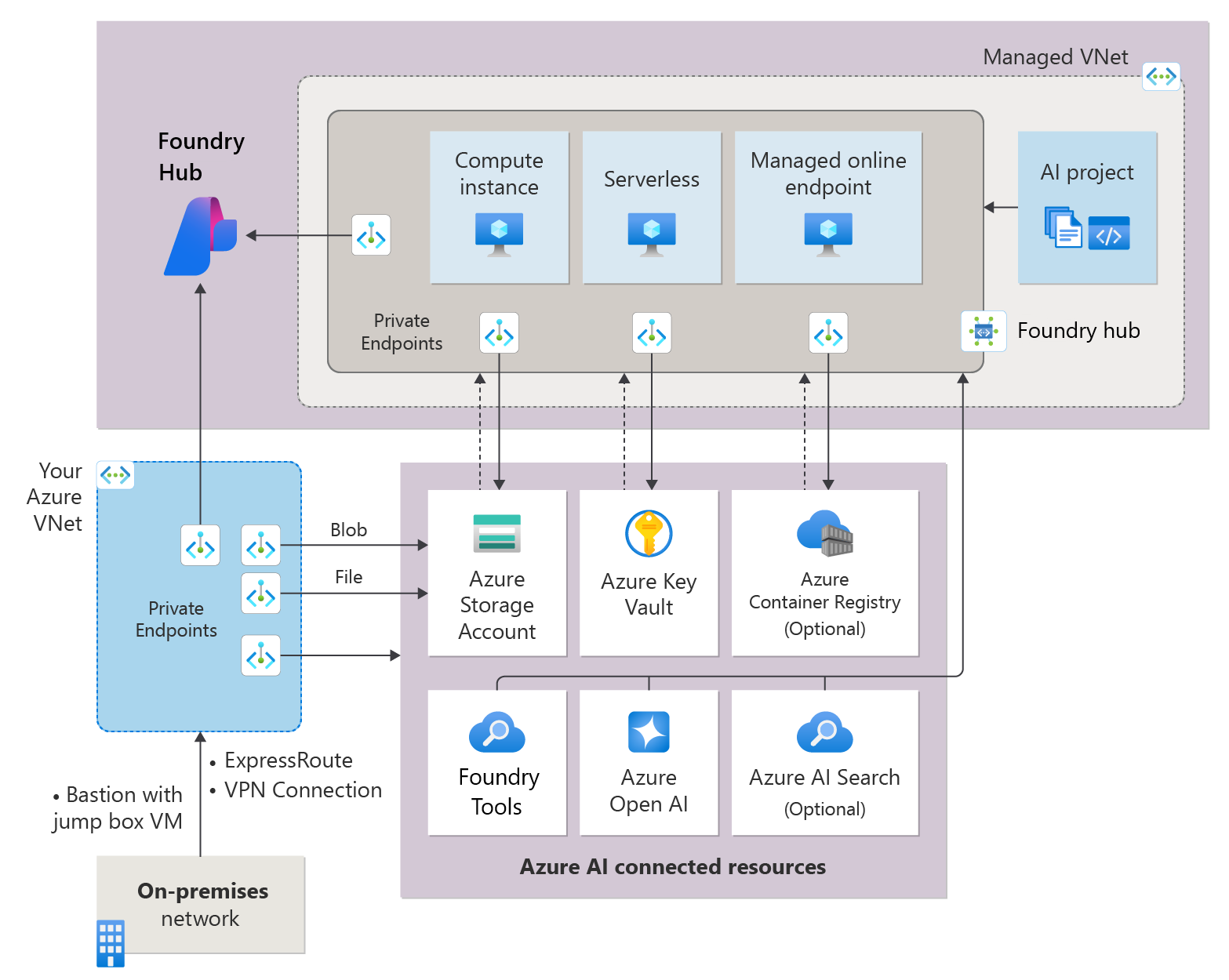Viewport: 1229px width, 980px height.
Task: Click the Azure AI Search (Optional) label
Action: tap(825, 792)
